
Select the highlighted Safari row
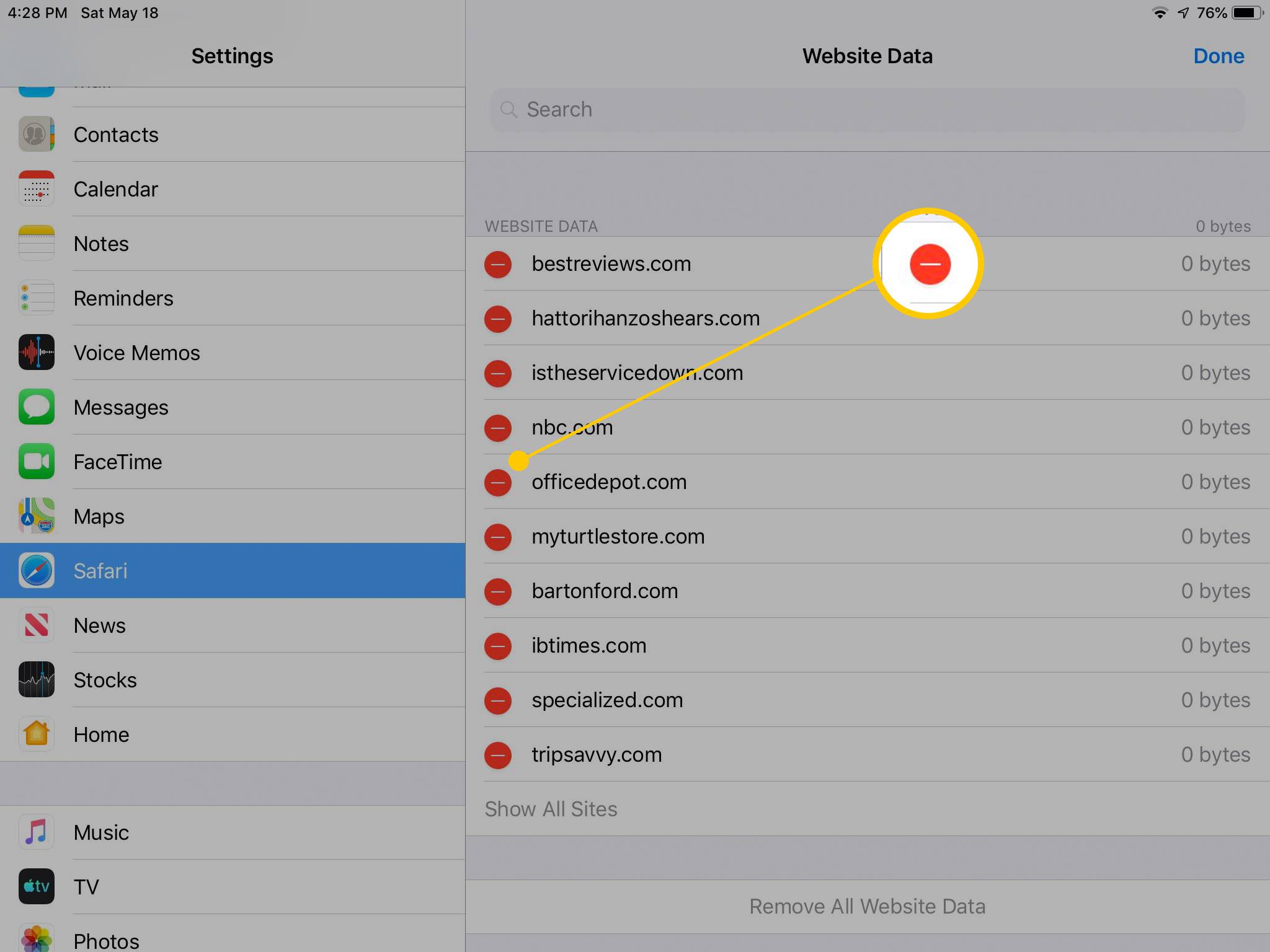click(233, 571)
